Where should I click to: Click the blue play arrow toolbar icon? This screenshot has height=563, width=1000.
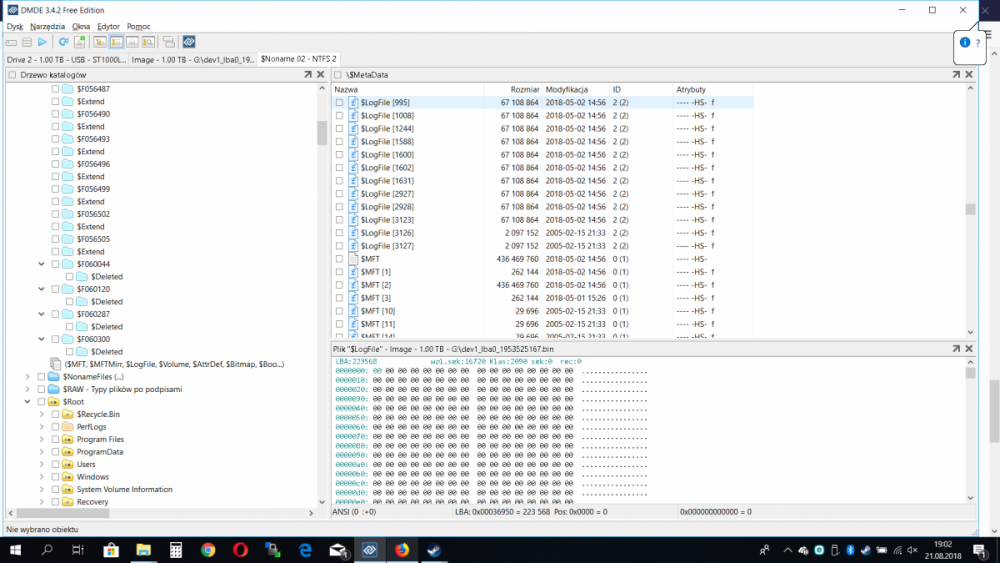(x=42, y=42)
